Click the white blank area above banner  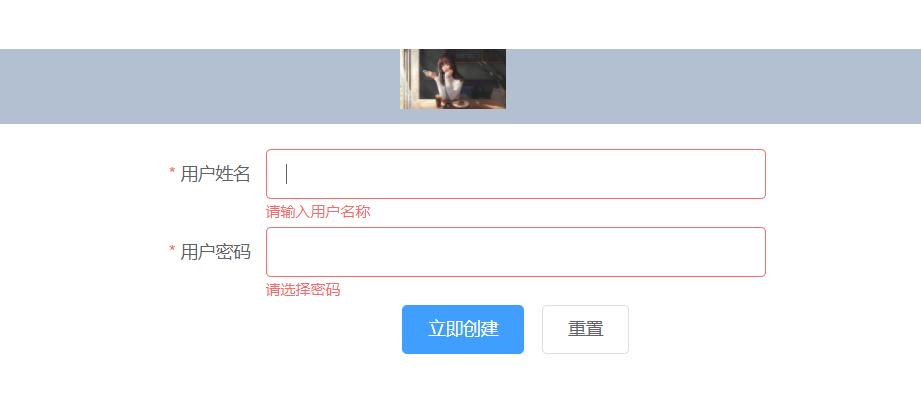pyautogui.click(x=460, y=24)
